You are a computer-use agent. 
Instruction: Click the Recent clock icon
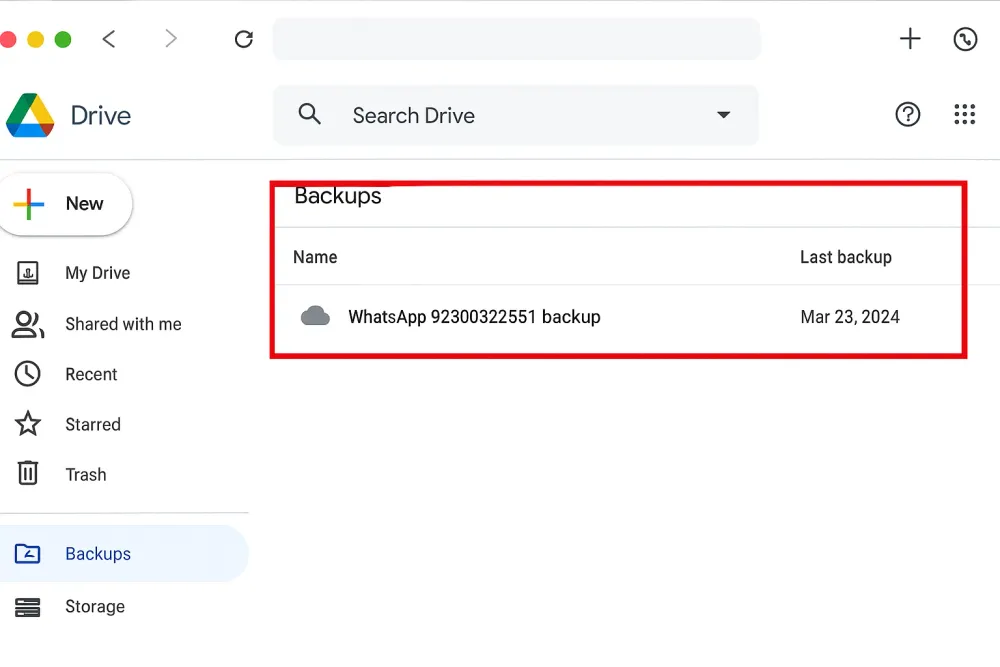pos(27,374)
